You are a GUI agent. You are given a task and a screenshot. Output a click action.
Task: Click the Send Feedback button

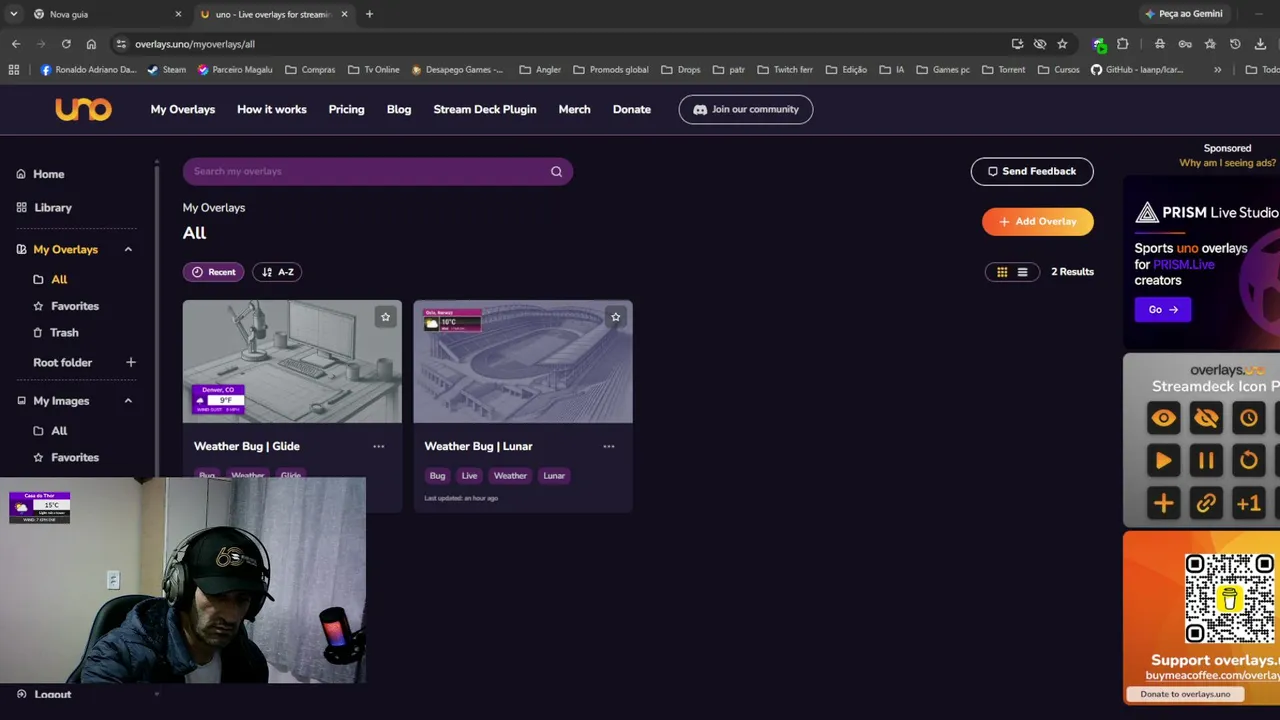1032,171
